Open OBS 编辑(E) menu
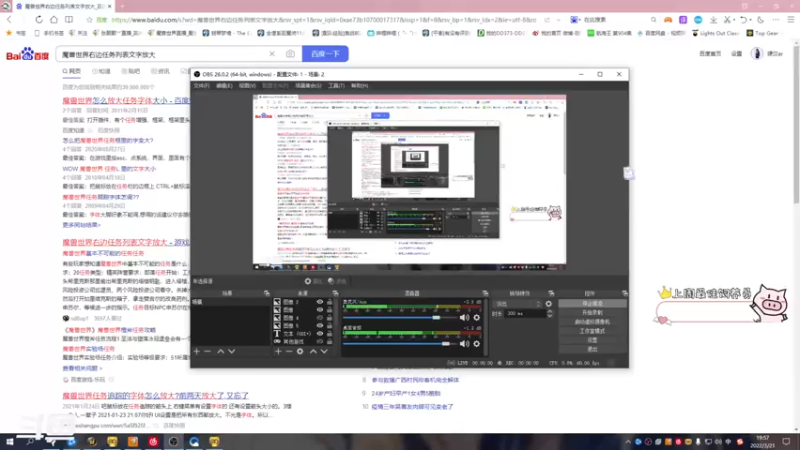 pyautogui.click(x=224, y=86)
